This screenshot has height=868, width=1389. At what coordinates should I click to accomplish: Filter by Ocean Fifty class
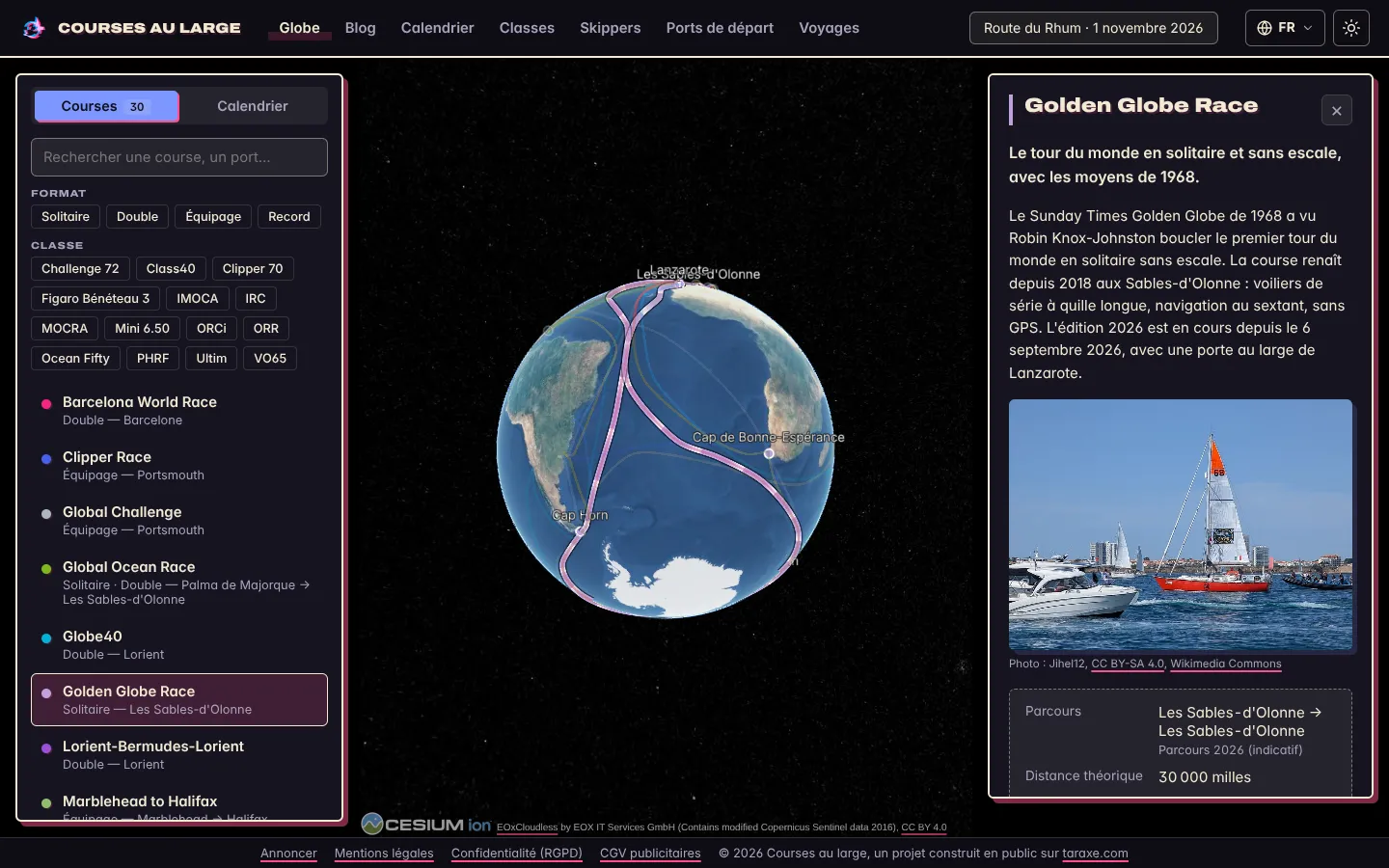click(x=75, y=359)
